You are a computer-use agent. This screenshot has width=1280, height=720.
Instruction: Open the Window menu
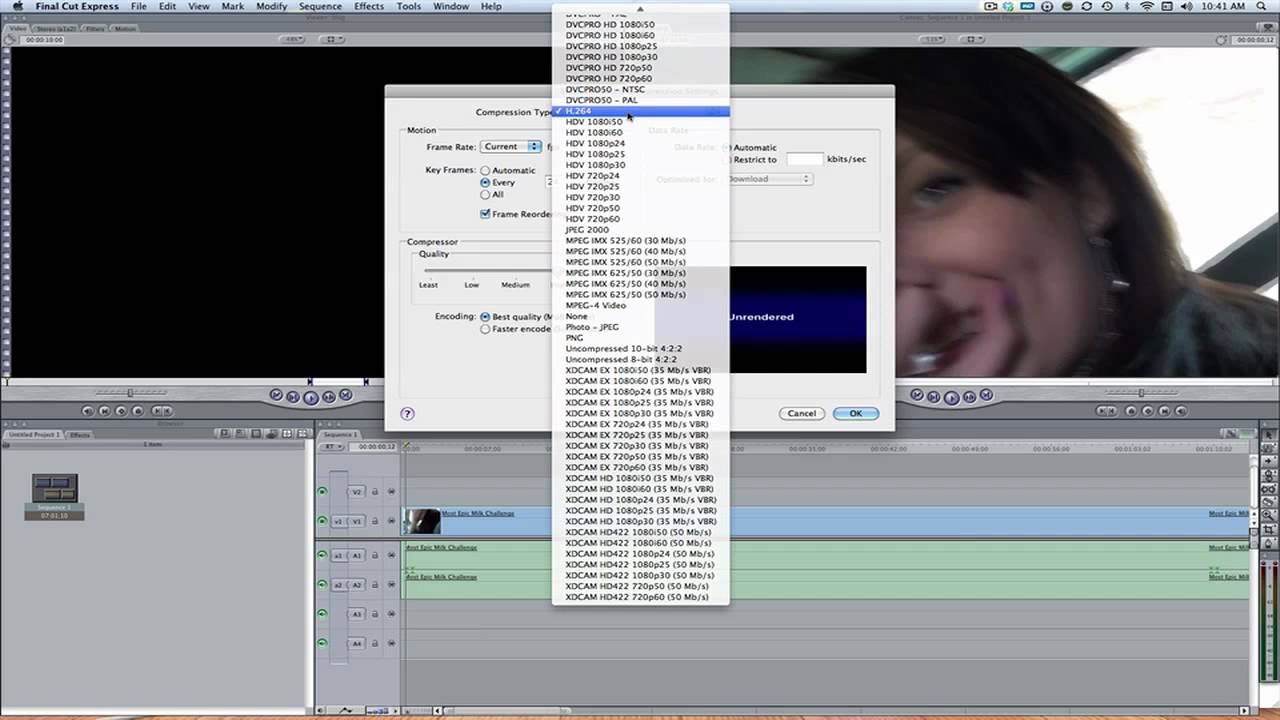pos(451,6)
